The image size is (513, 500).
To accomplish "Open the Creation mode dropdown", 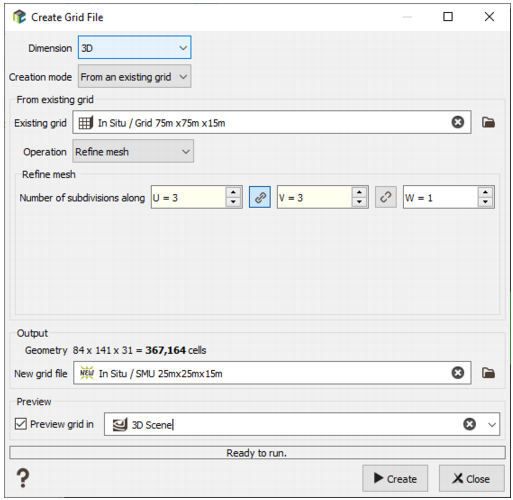I will point(135,77).
